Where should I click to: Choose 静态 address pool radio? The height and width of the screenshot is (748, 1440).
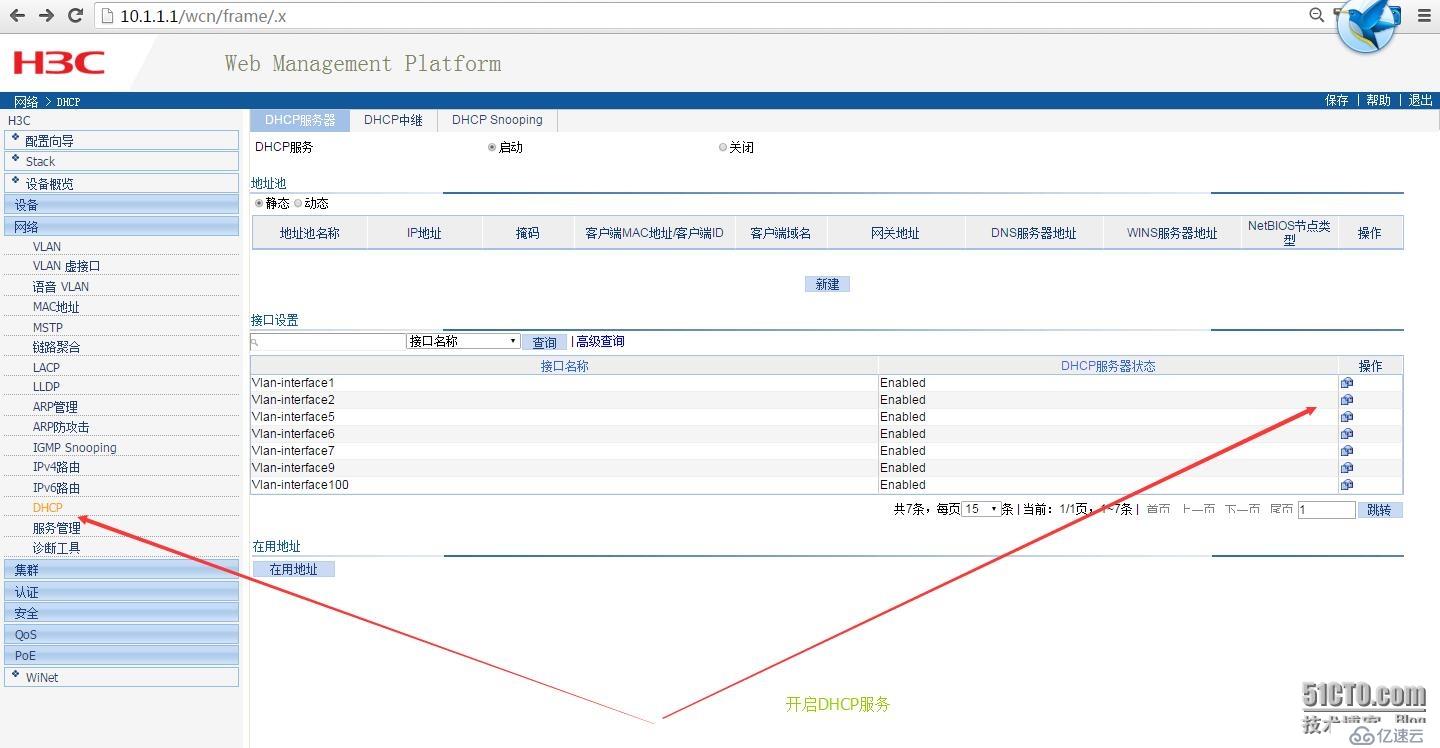point(259,203)
